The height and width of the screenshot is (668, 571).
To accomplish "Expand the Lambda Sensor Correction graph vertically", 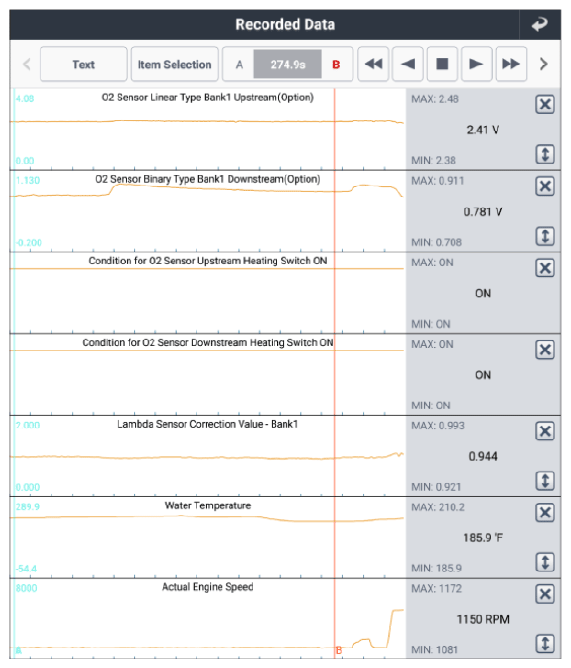I will 545,481.
